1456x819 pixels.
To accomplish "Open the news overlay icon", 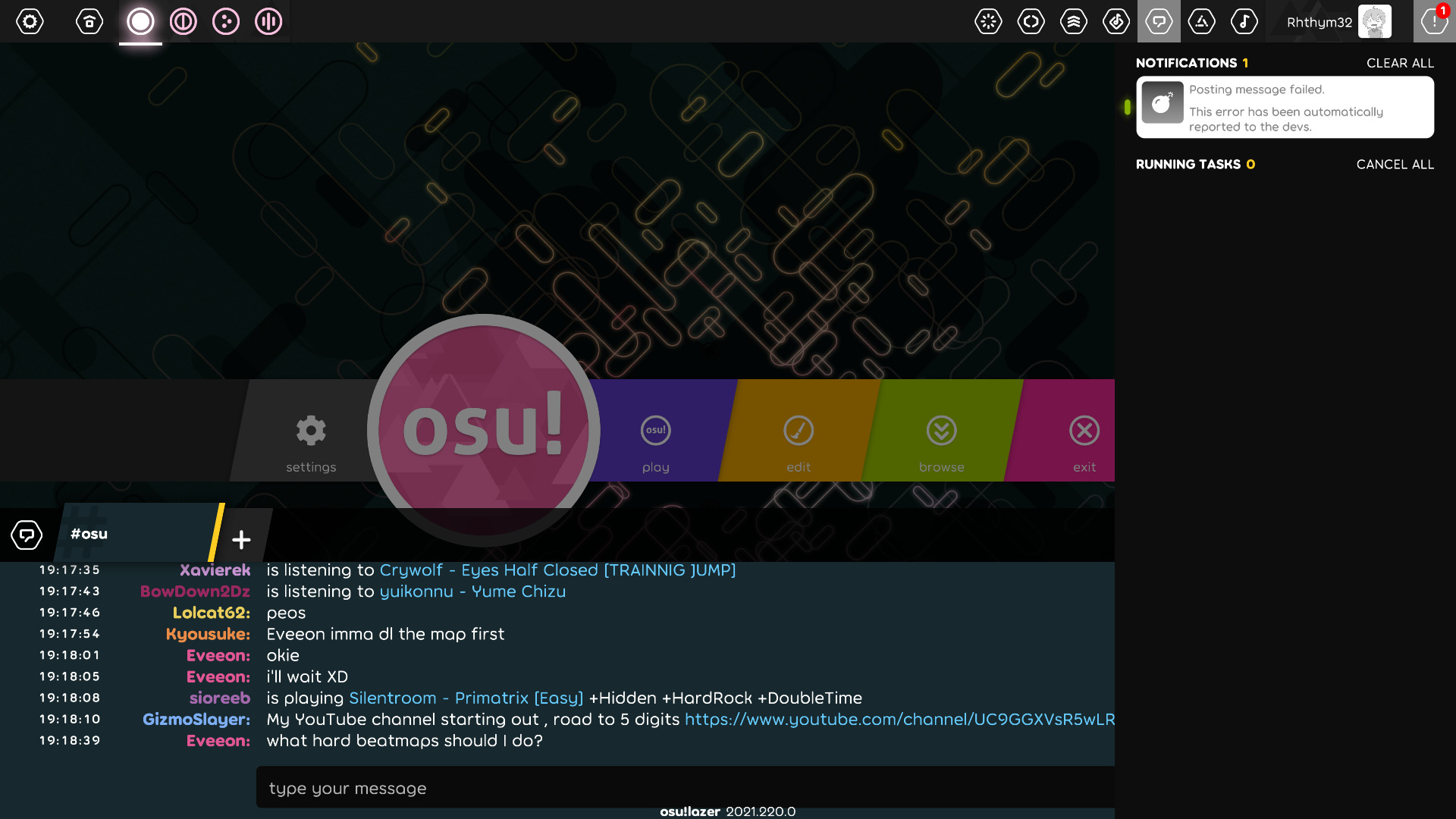I will (988, 21).
